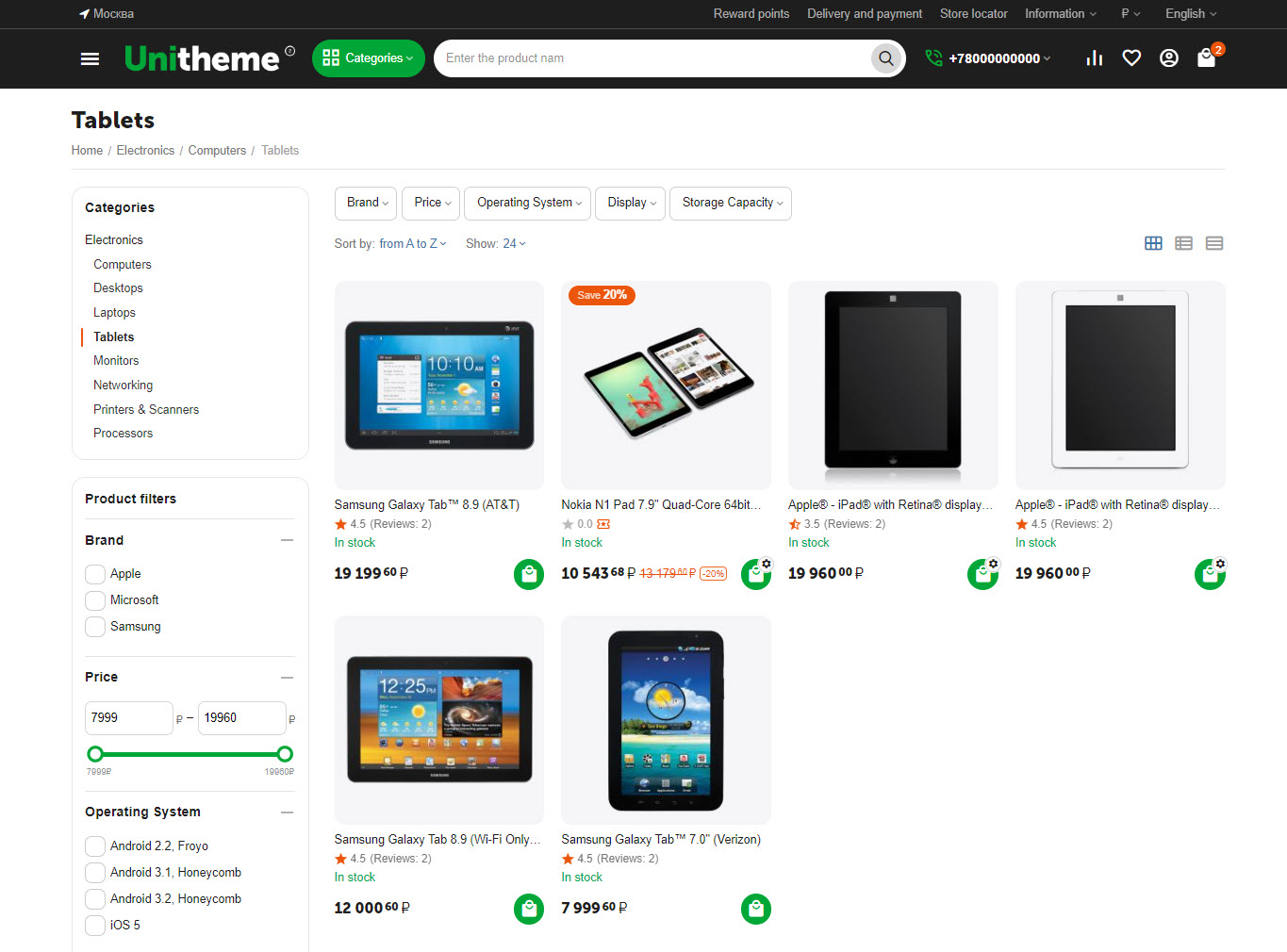Switch to grid view layout
The width and height of the screenshot is (1287, 952).
[x=1153, y=243]
